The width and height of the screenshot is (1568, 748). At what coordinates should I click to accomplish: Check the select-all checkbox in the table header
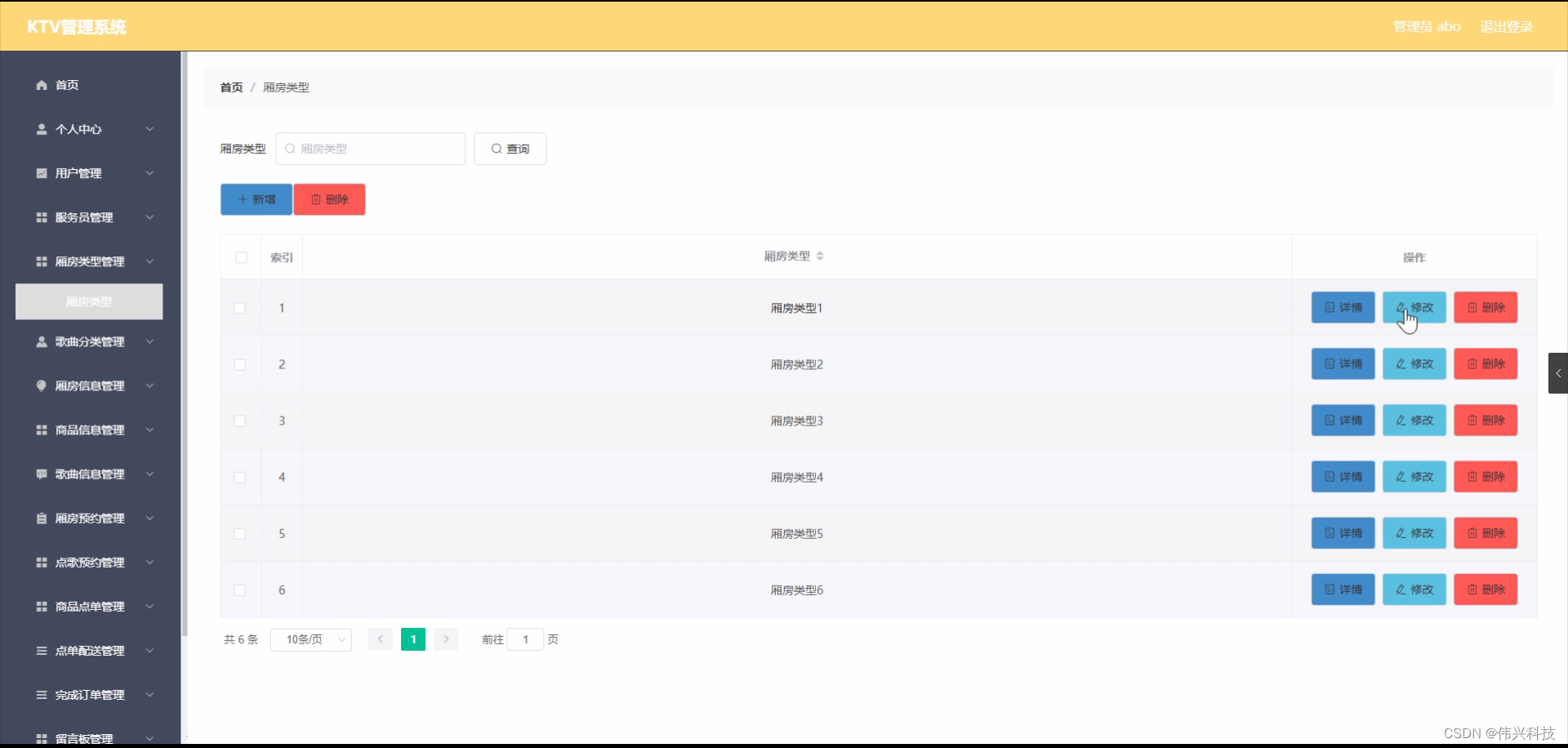pyautogui.click(x=240, y=257)
